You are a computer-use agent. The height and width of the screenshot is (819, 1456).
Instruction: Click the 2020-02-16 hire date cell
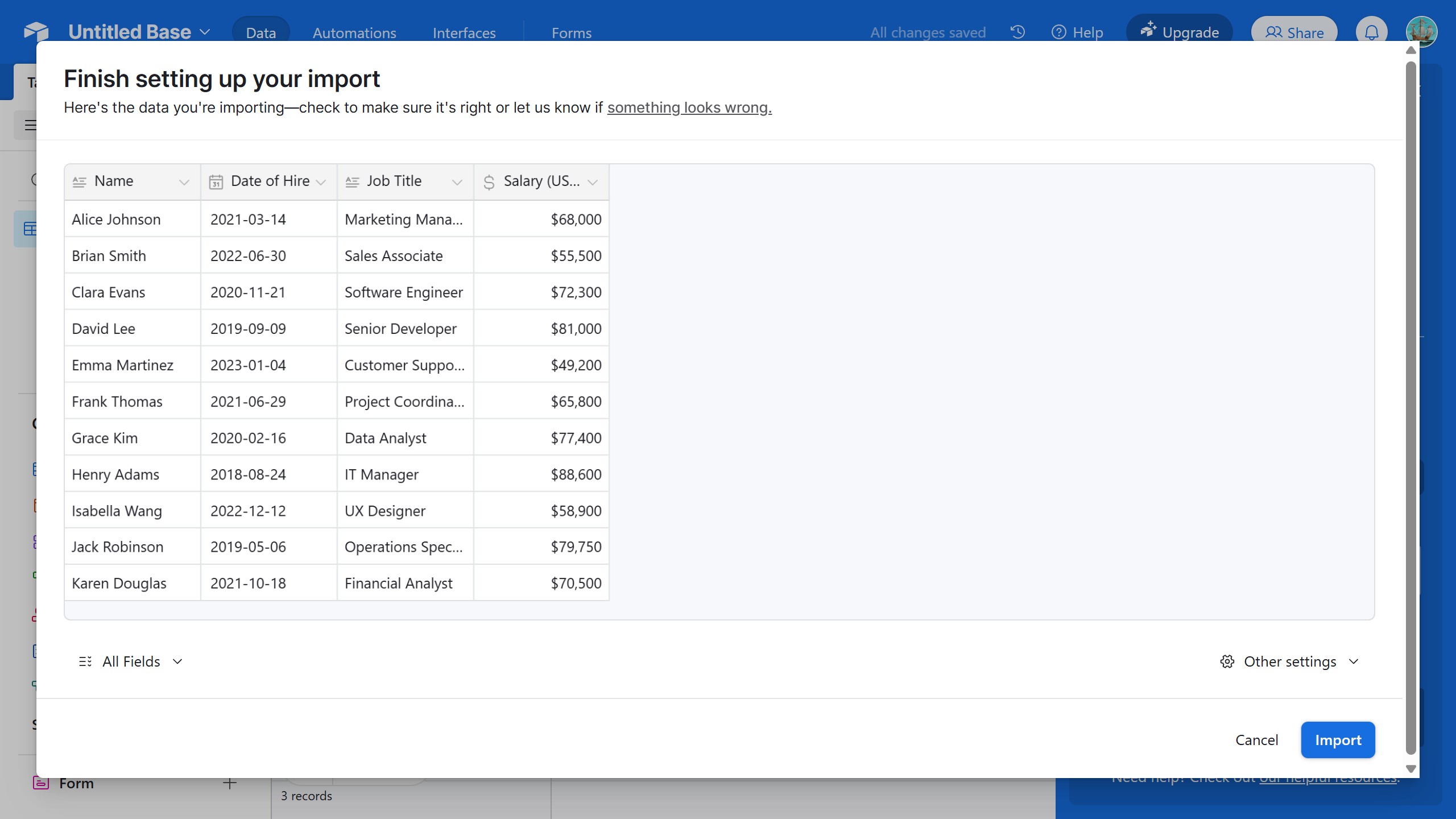pyautogui.click(x=269, y=437)
